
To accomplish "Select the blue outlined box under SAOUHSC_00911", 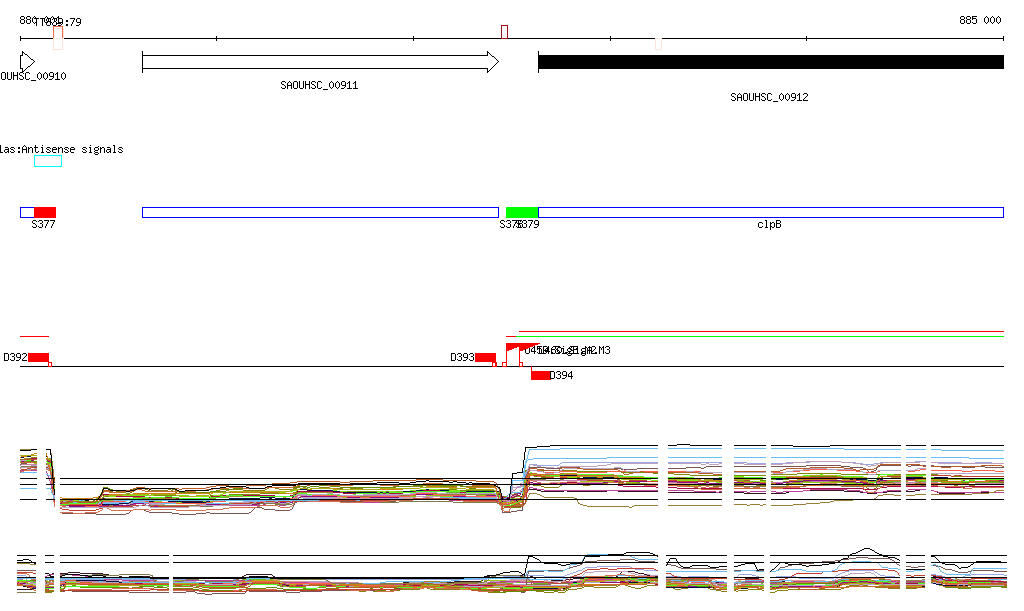I will click(x=320, y=212).
